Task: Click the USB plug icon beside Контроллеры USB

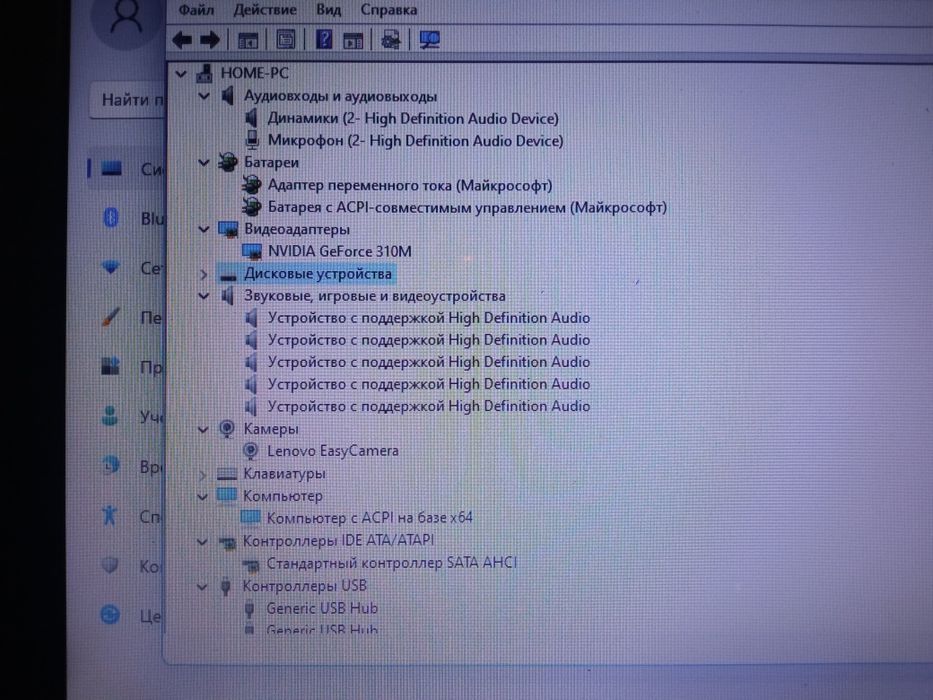Action: (x=226, y=586)
